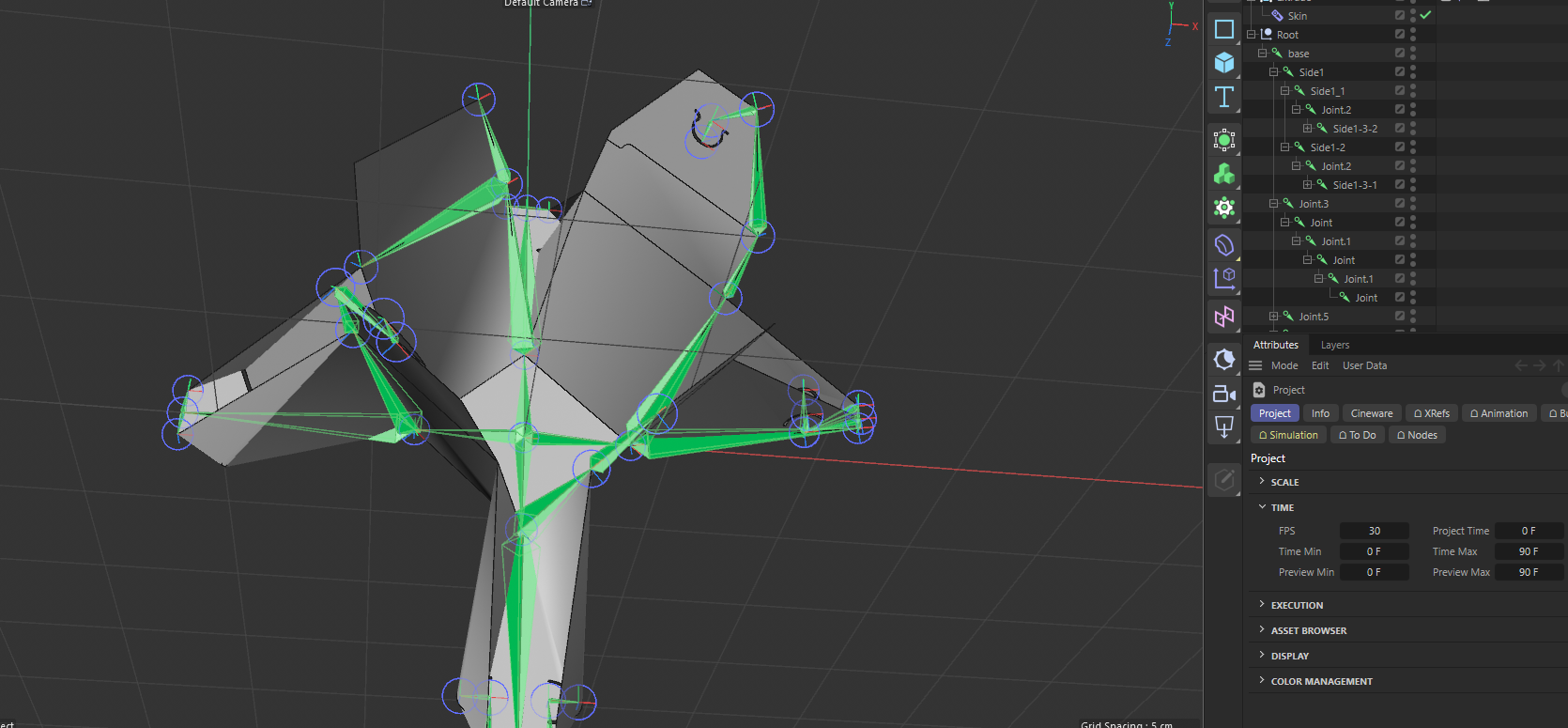This screenshot has width=1568, height=728.
Task: Go forward in Attributes history
Action: pos(1540,365)
